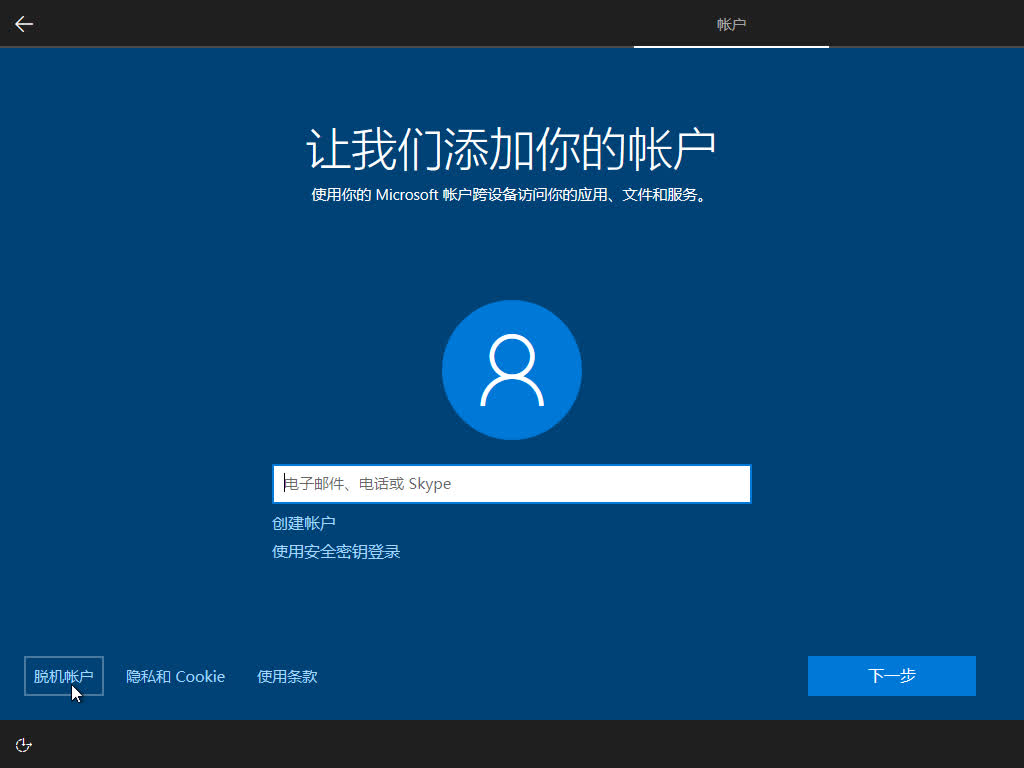Click the white person silhouette glyph

coord(511,370)
